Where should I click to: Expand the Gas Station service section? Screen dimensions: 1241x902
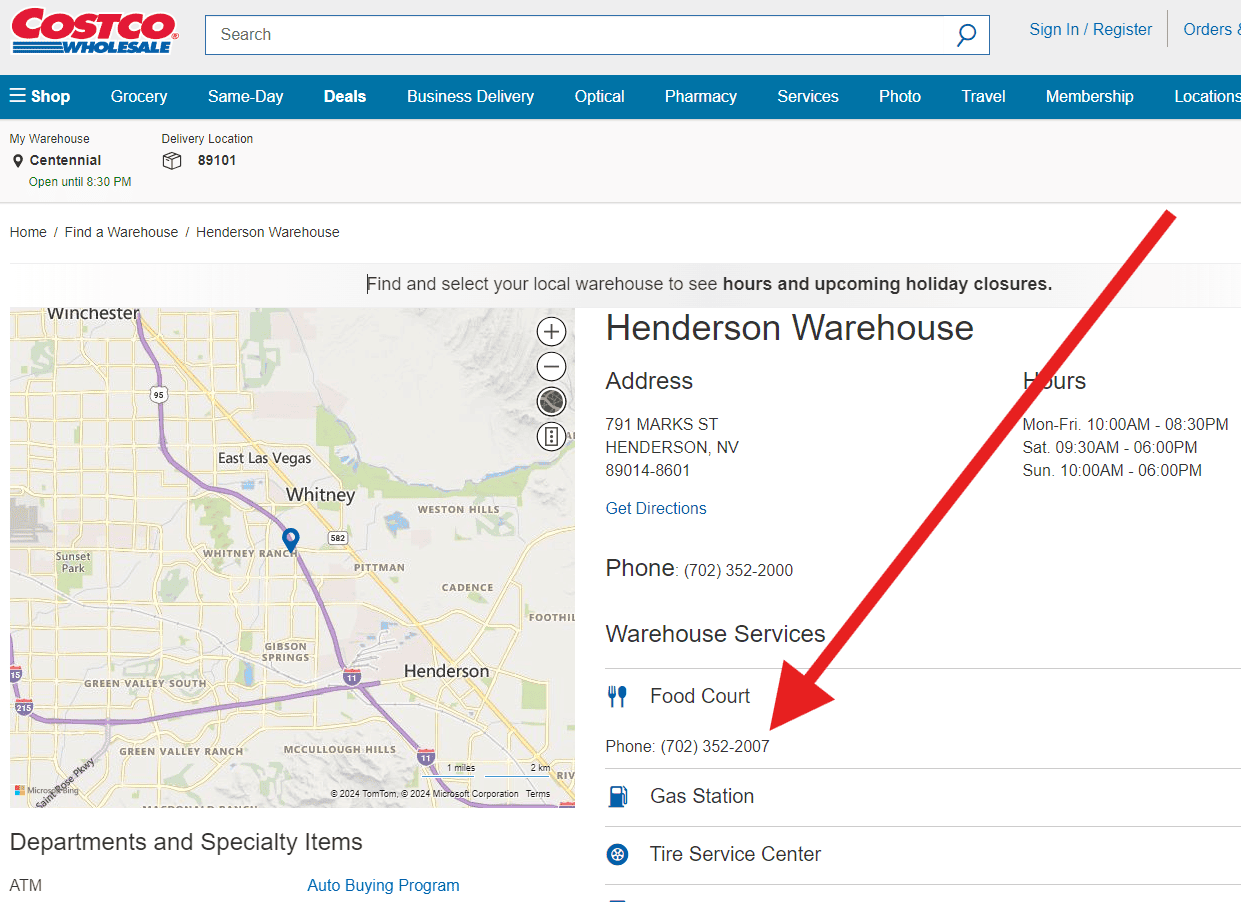click(923, 797)
